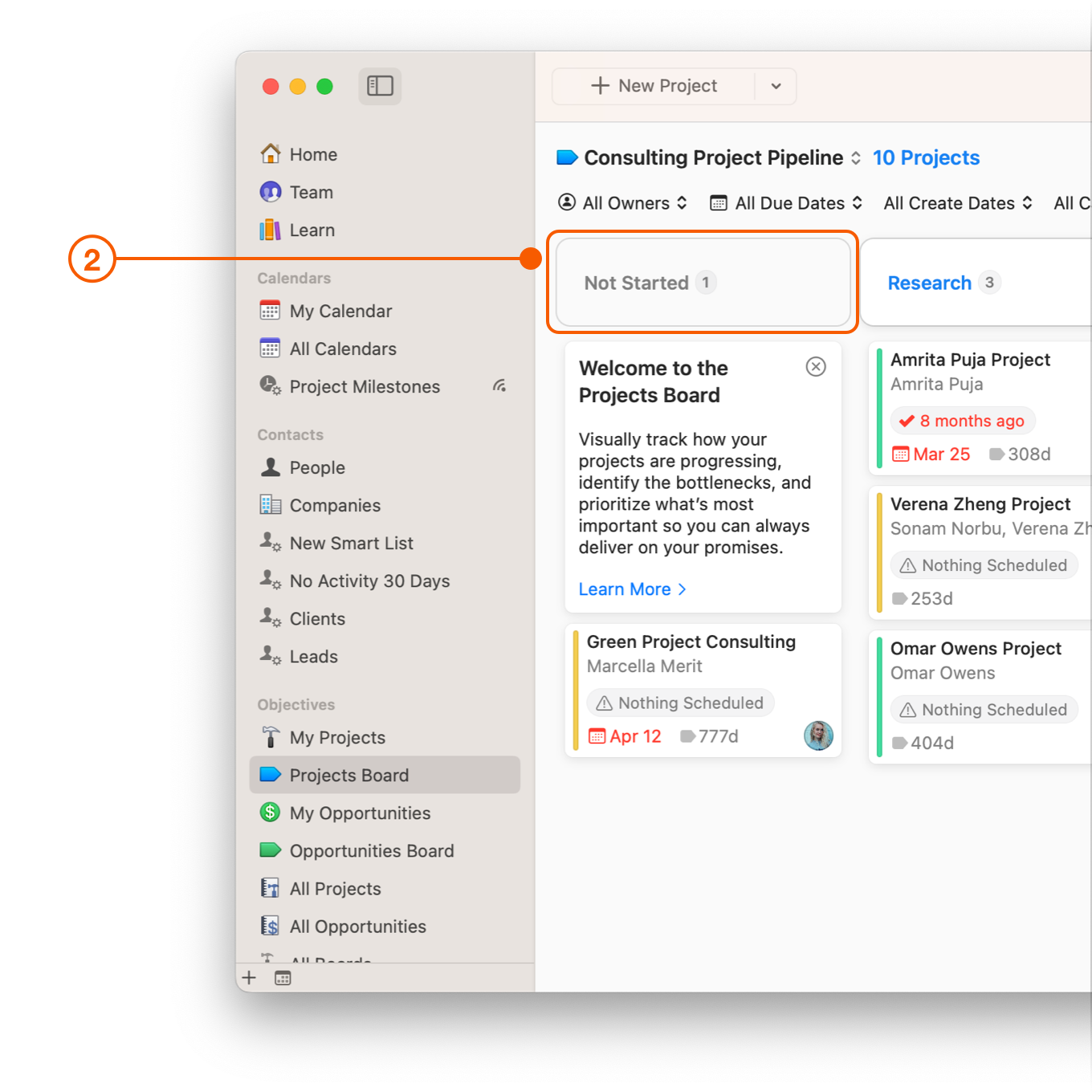Click the All Projects icon
Screen dimensions: 1092x1092
[271, 888]
